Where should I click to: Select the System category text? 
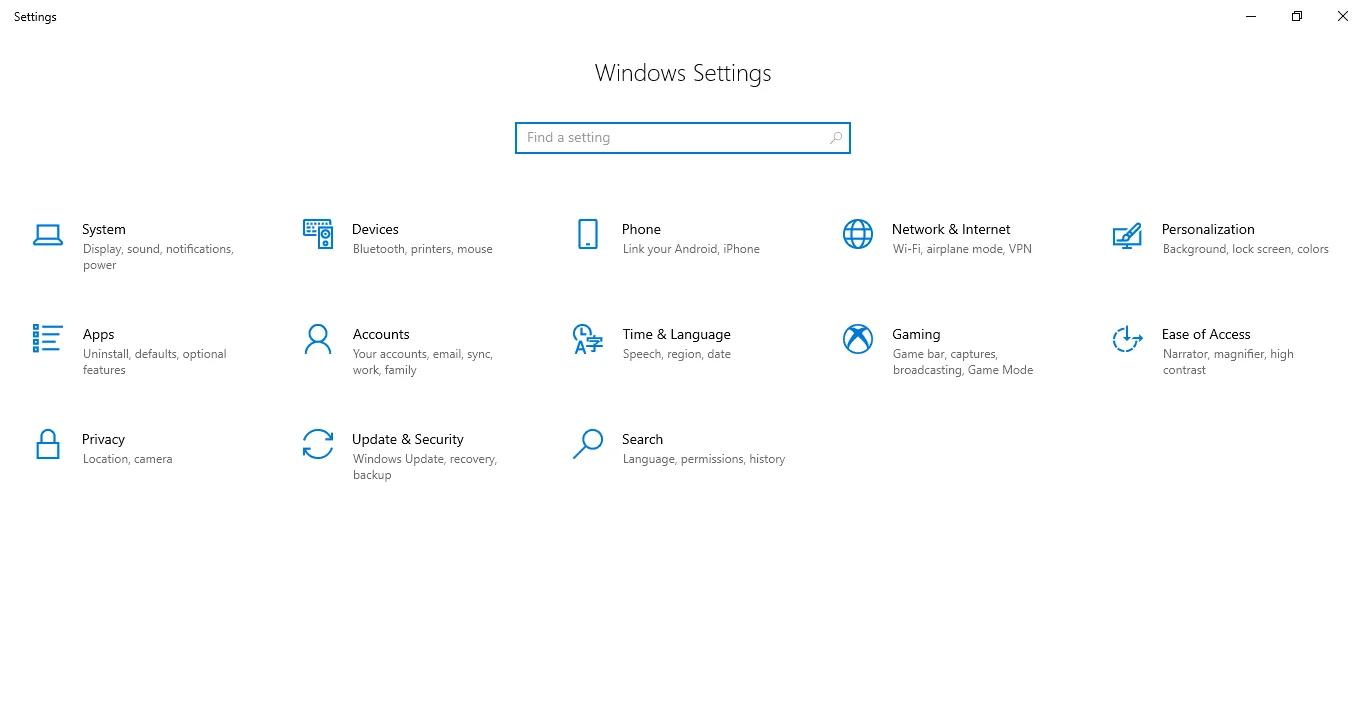(104, 229)
